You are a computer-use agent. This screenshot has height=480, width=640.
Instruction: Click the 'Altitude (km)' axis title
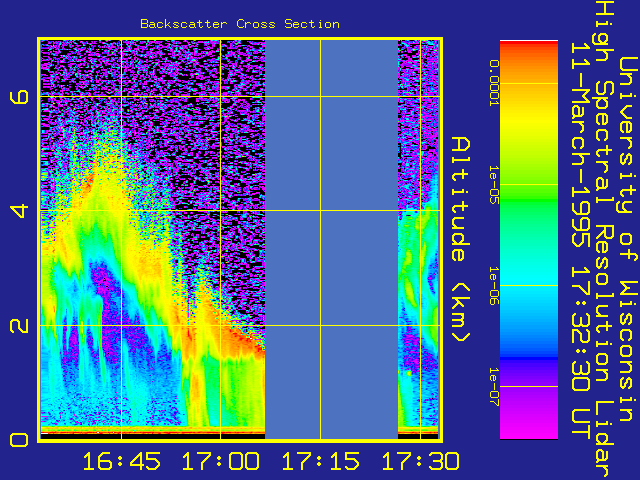pyautogui.click(x=460, y=239)
